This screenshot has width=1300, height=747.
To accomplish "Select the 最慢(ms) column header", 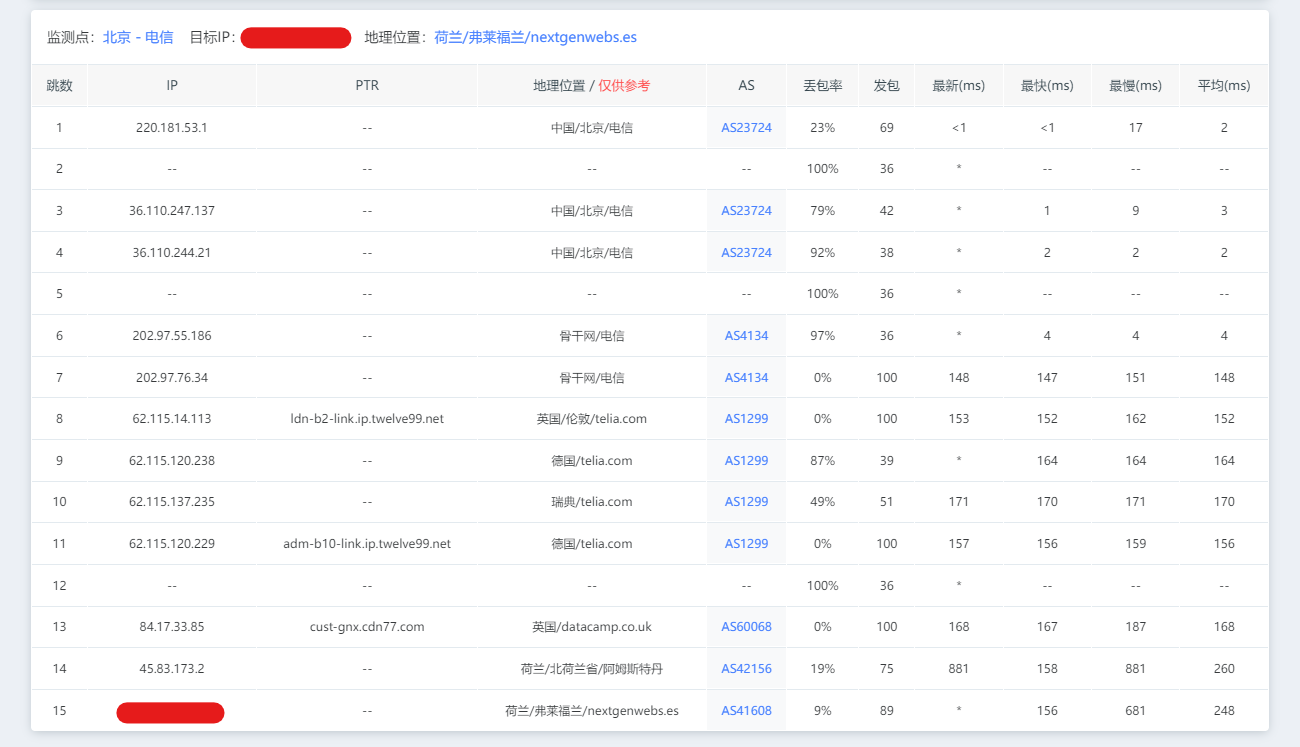I will click(x=1135, y=86).
